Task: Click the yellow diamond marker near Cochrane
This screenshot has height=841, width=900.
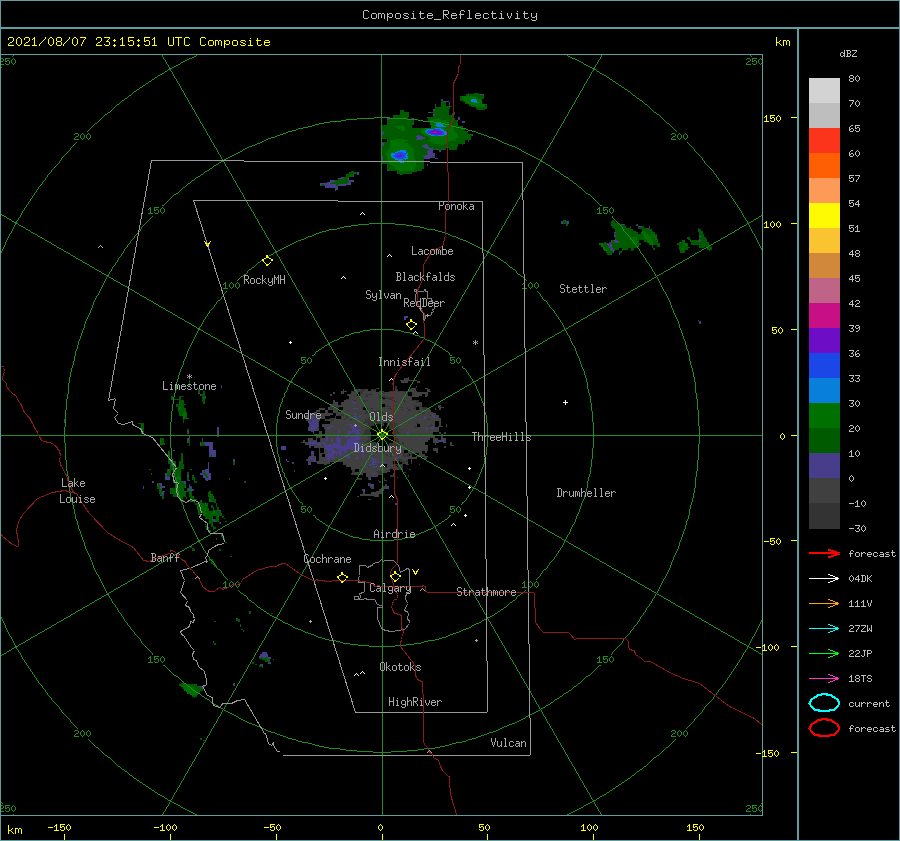Action: coord(342,578)
